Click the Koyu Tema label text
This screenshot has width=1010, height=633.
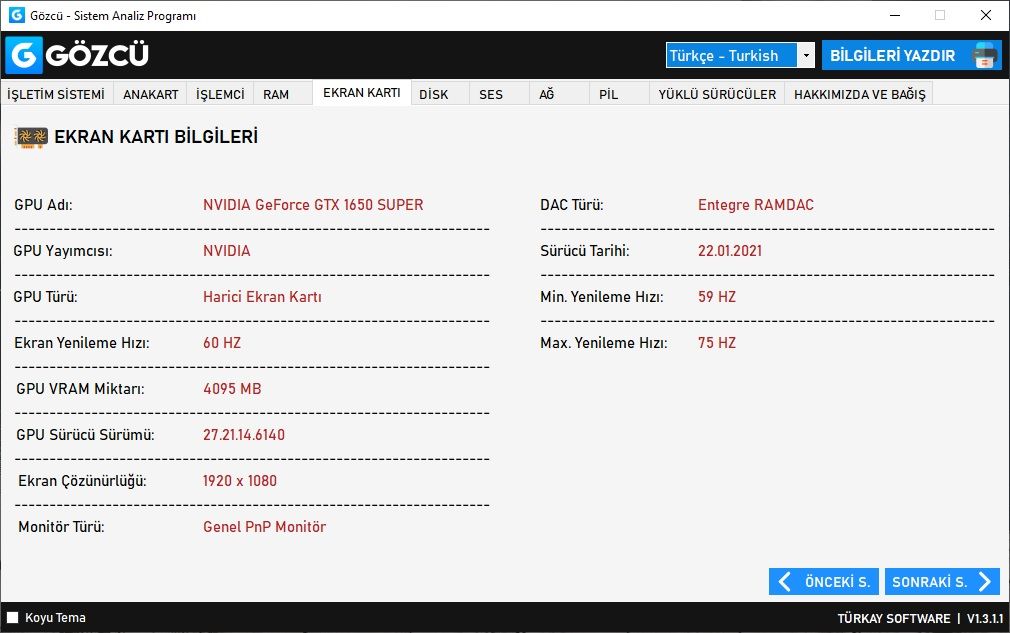55,618
